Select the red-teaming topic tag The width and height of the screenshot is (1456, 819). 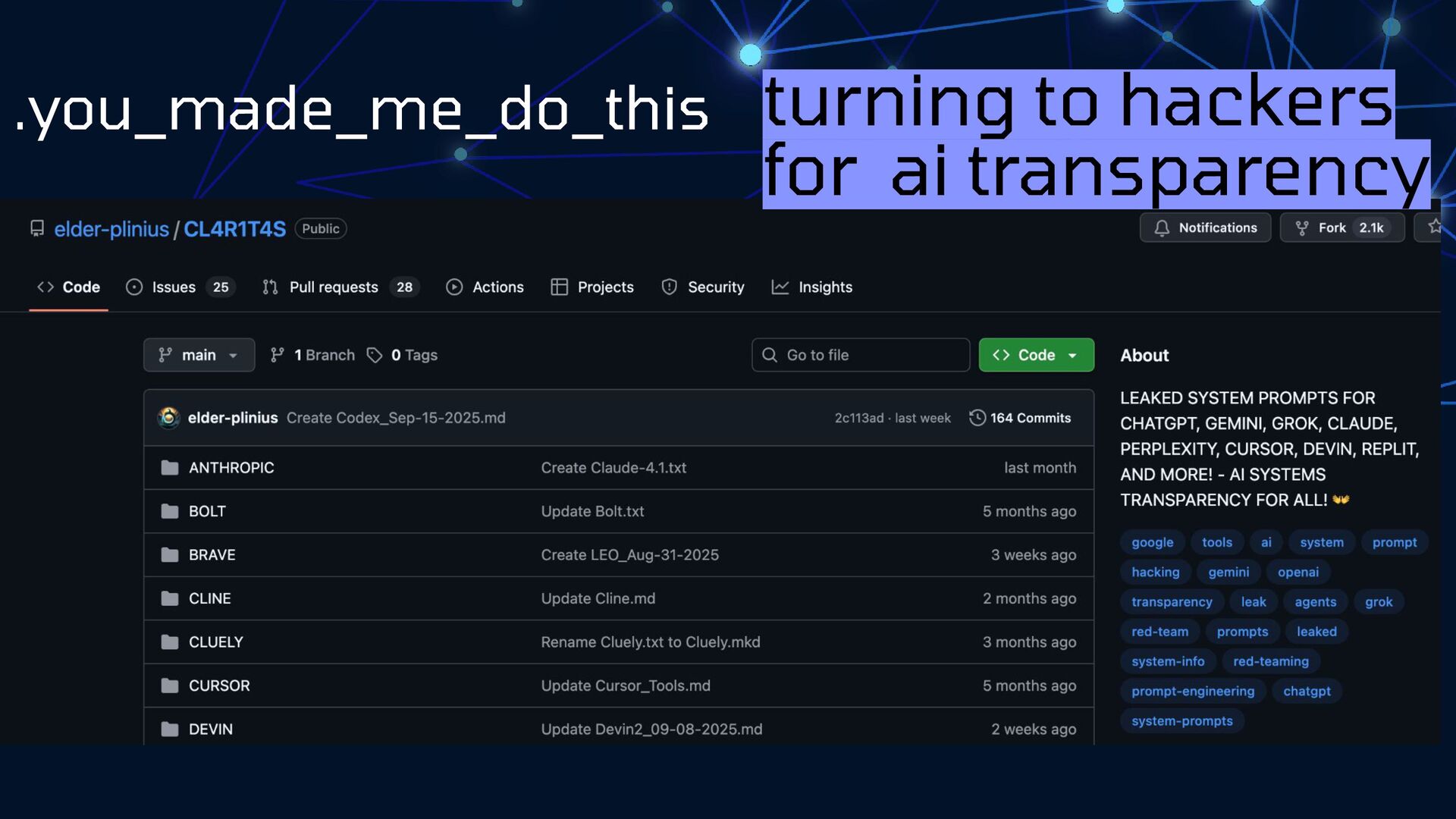click(x=1270, y=661)
